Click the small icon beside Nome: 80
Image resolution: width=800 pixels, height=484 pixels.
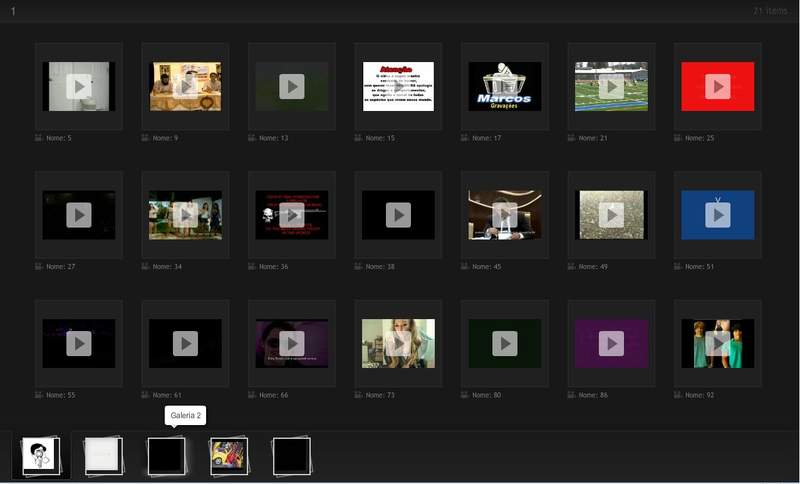point(465,395)
